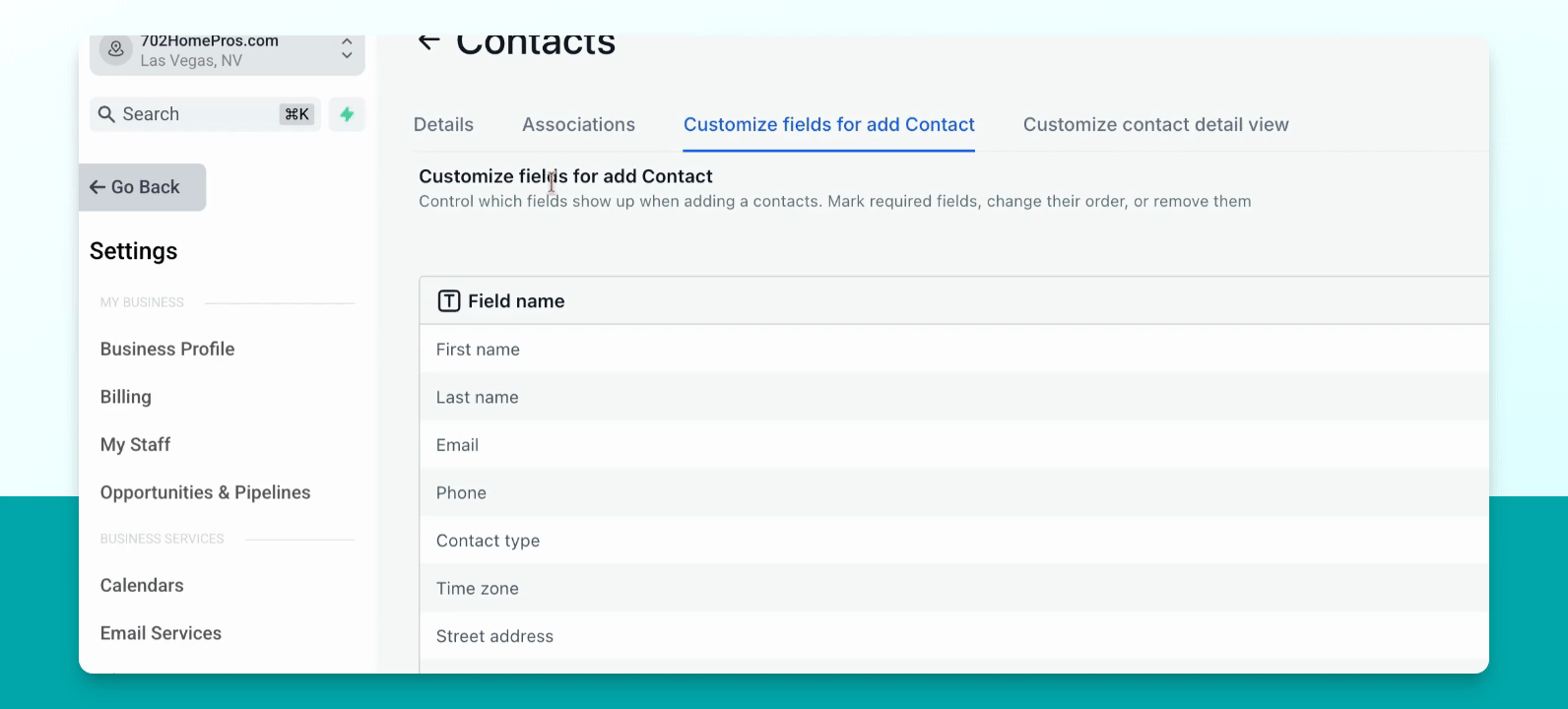Click the back arrow beside Contacts heading
Screen dimensions: 1568x709
[x=428, y=41]
